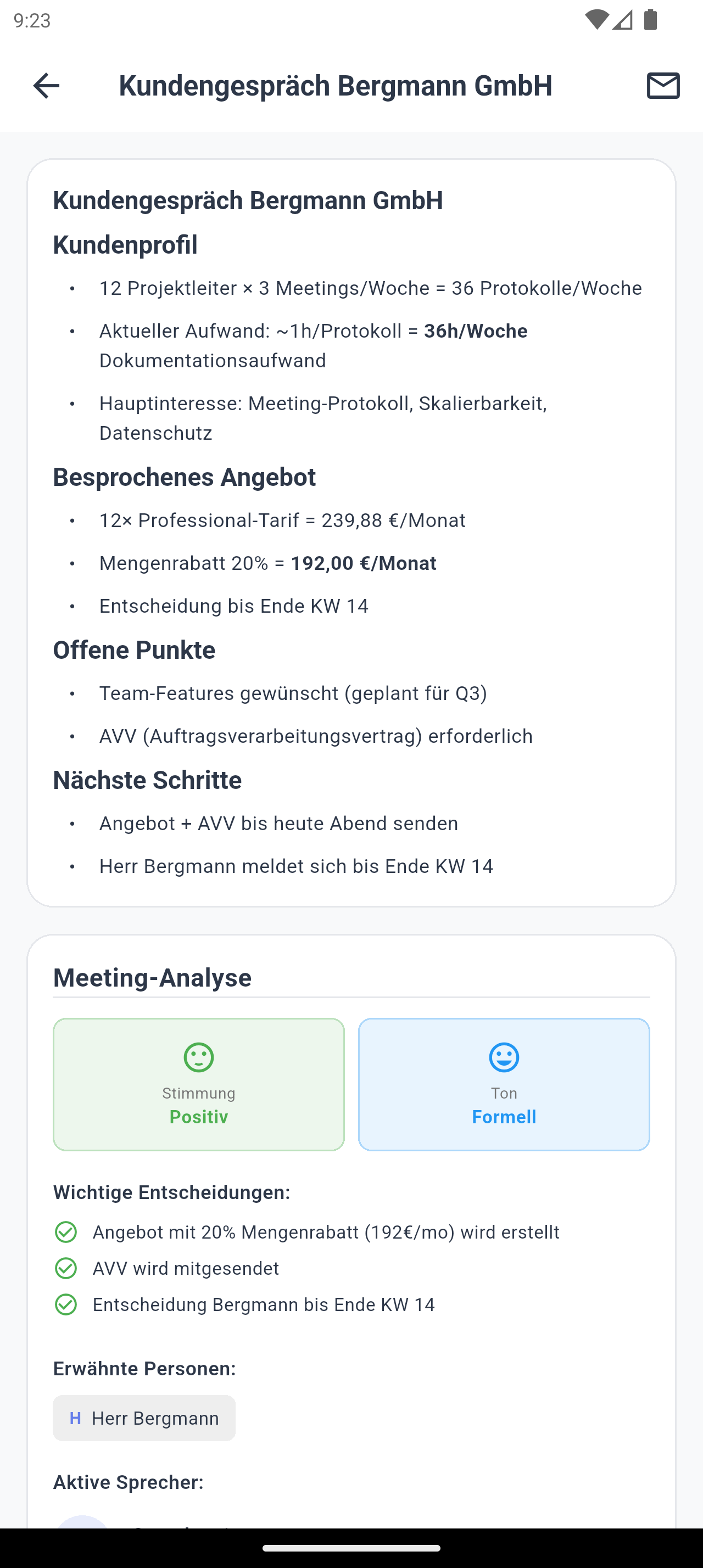Toggle the checkmark next to AVV wird mitgesendet
Viewport: 703px width, 1568px height.
click(x=66, y=1269)
